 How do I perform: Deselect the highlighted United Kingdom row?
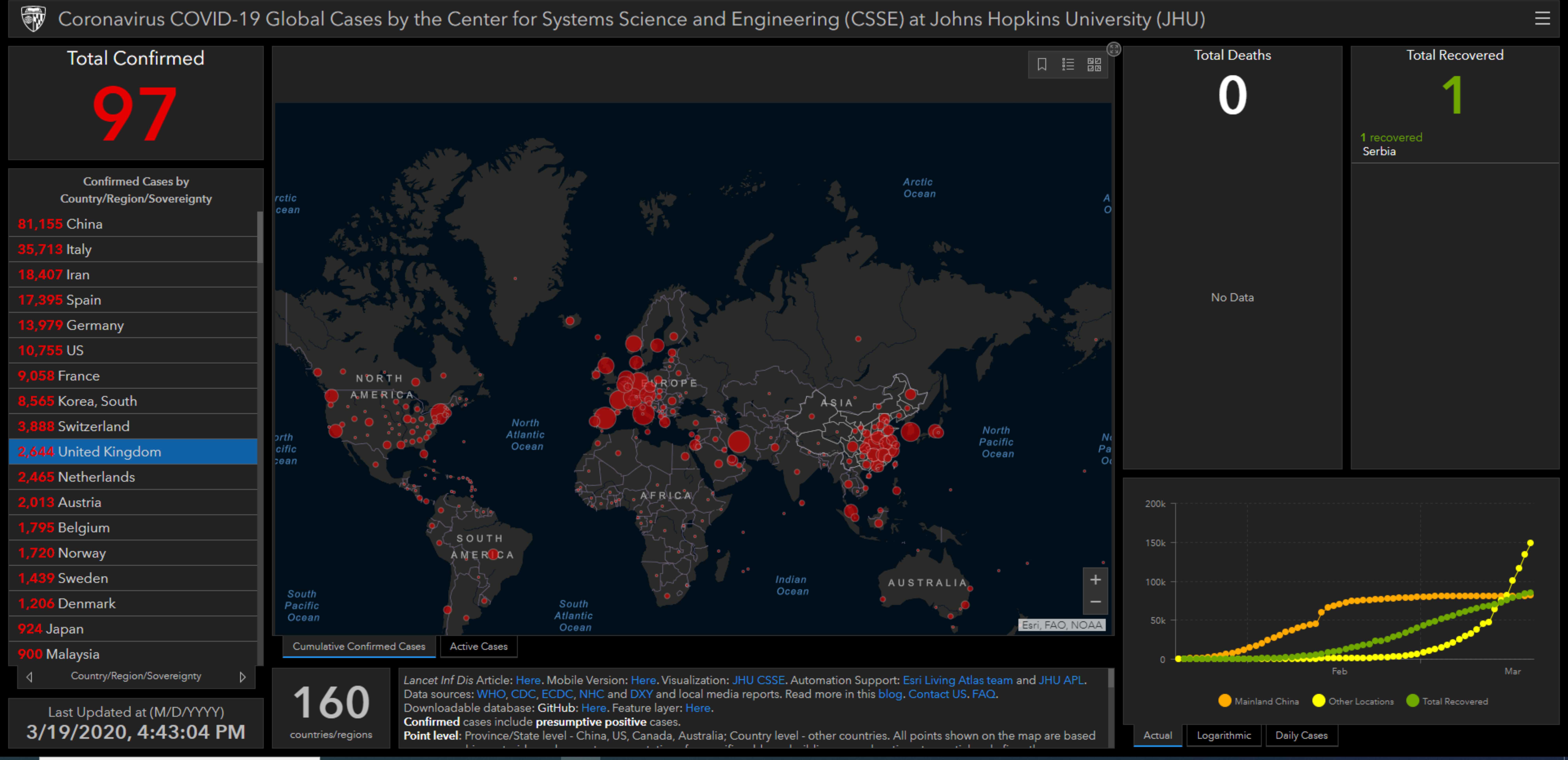coord(133,451)
